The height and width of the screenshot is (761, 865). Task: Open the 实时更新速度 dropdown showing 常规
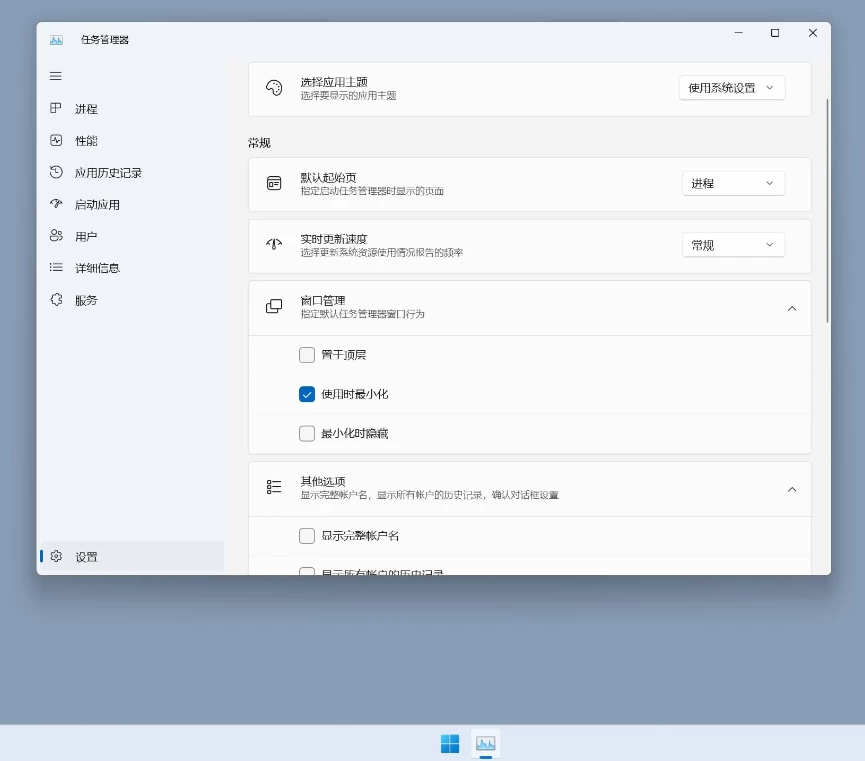tap(733, 245)
